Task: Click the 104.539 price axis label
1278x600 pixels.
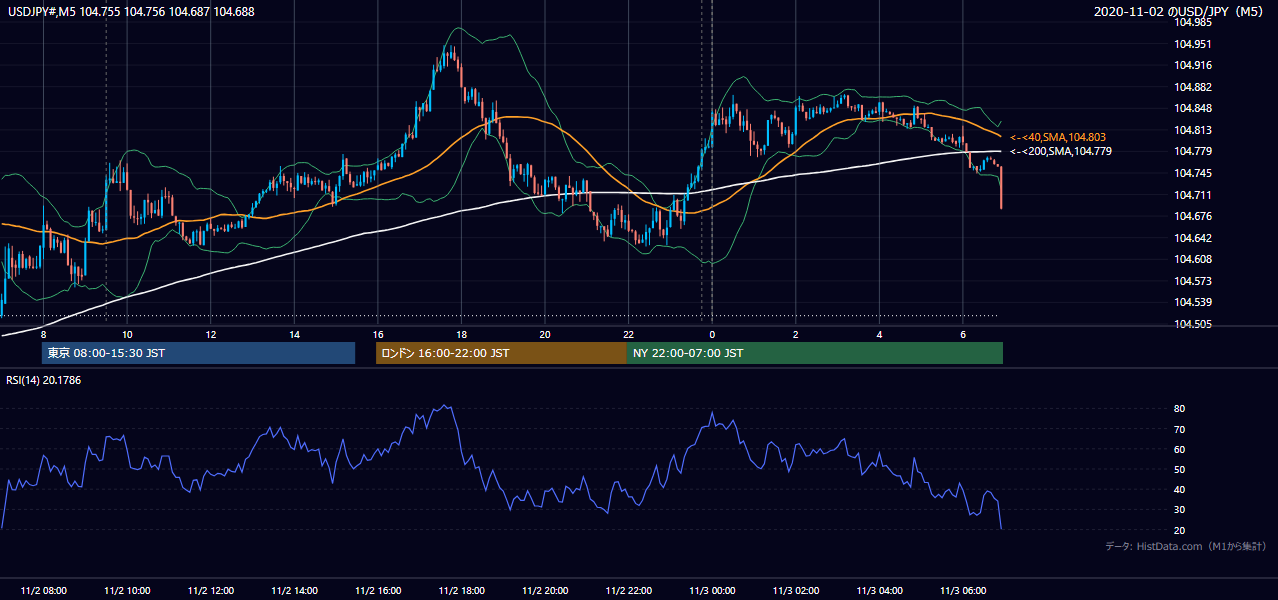Action: point(1193,302)
